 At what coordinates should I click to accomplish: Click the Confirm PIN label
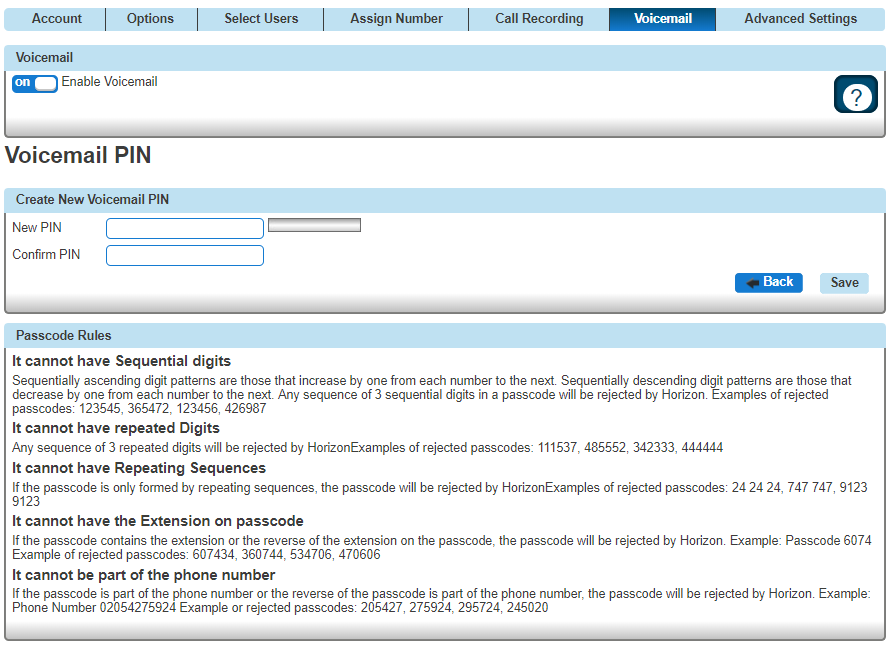46,255
